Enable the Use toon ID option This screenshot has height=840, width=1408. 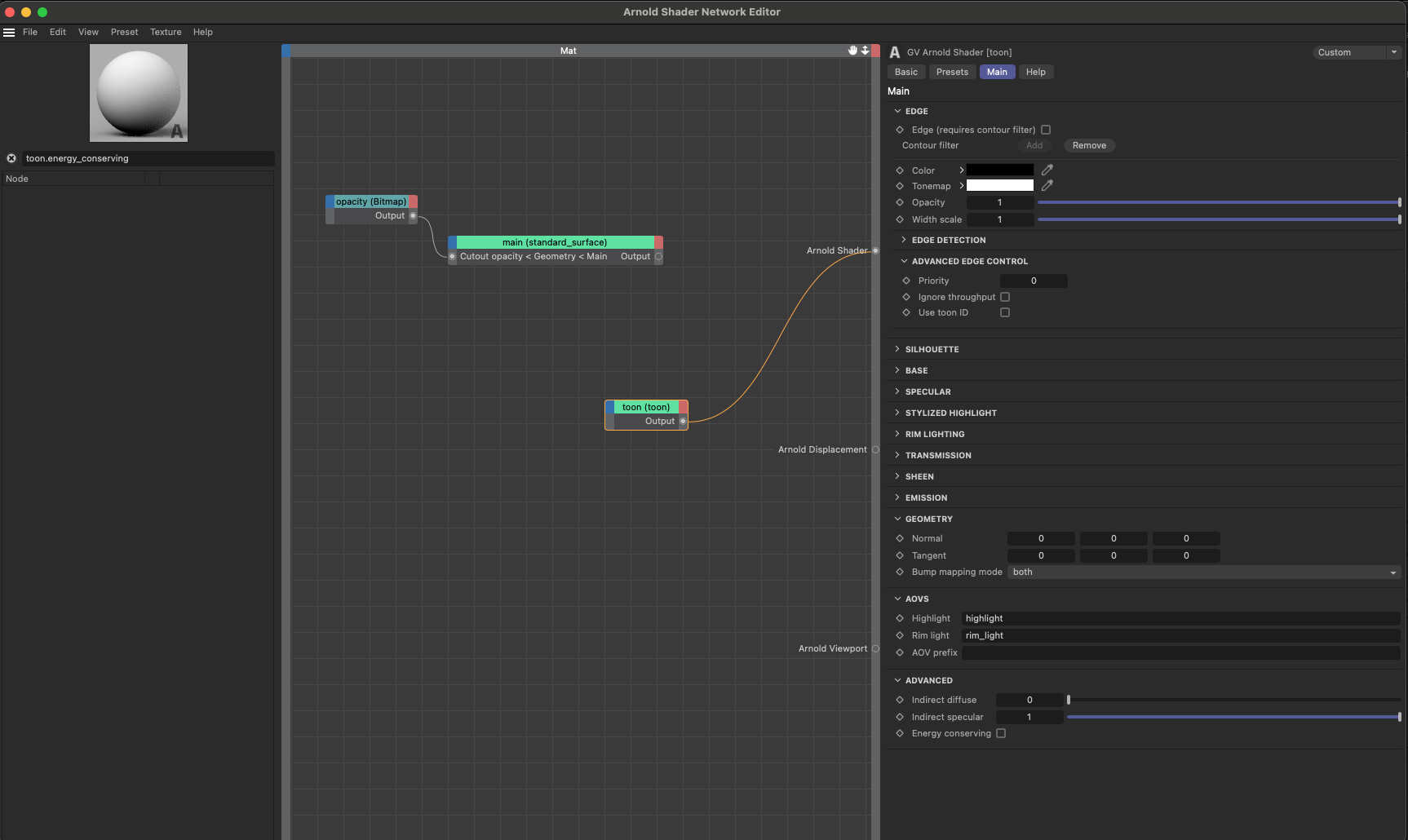coord(1004,312)
